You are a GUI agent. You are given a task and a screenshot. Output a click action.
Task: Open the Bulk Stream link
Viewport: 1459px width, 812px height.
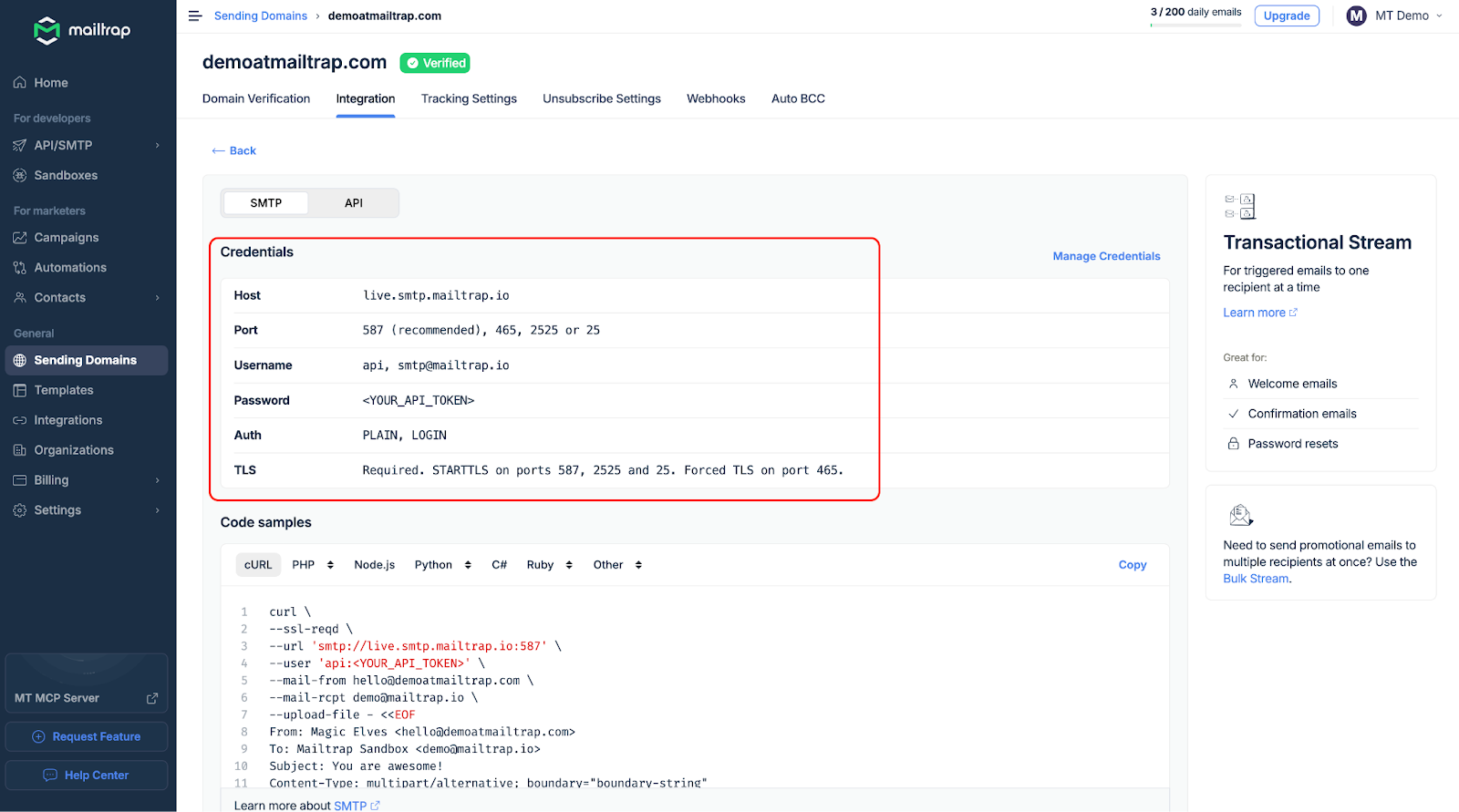coord(1256,579)
